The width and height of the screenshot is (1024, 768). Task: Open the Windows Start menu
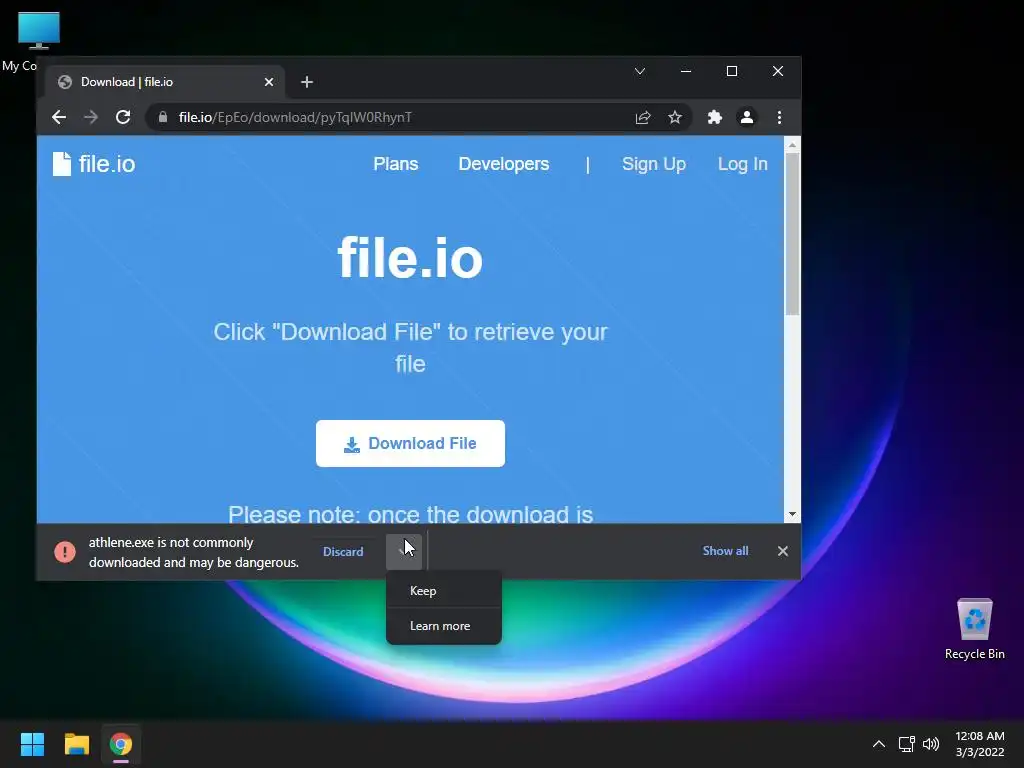32,744
